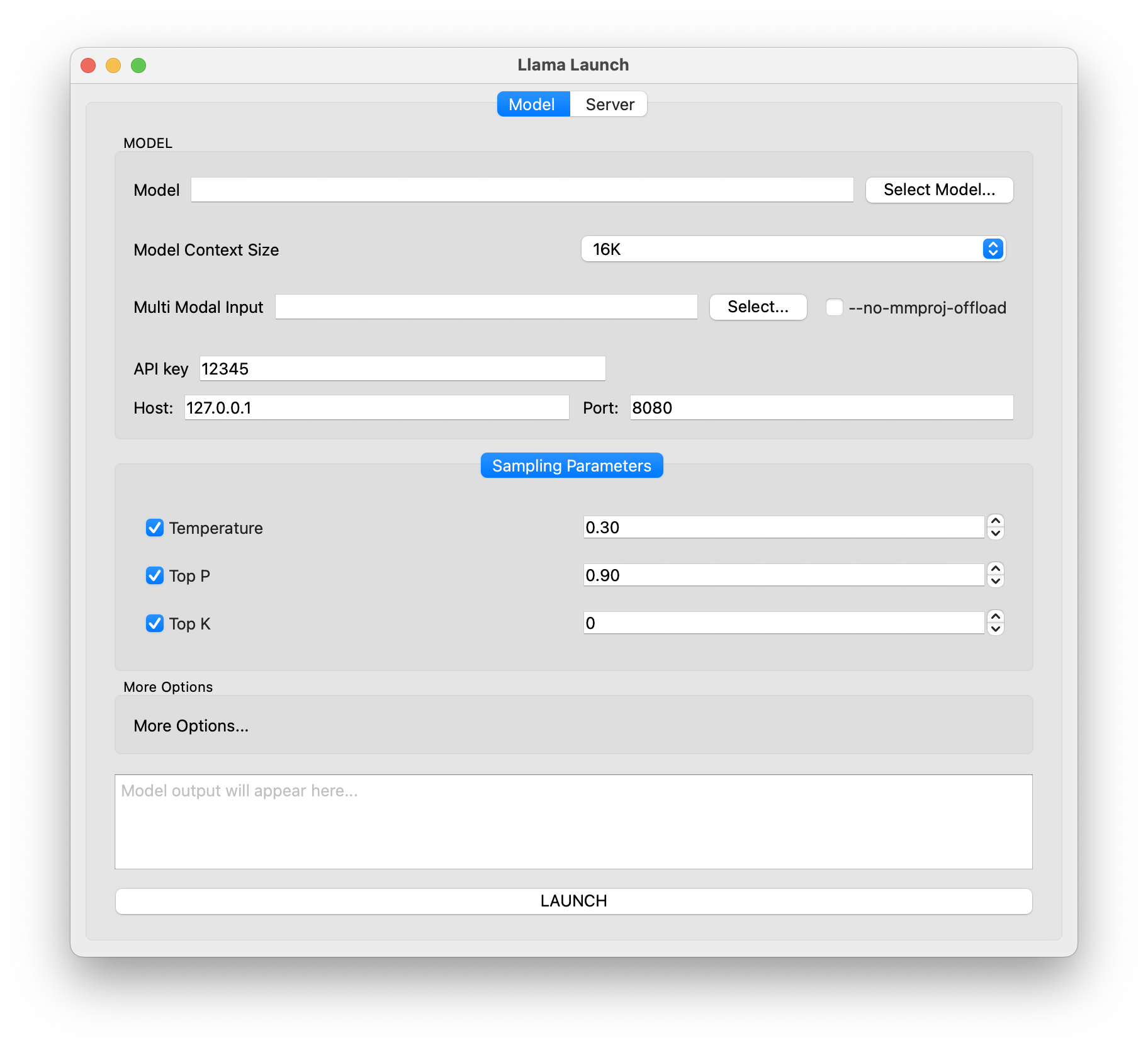
Task: Increase Top K with the up stepper arrow
Action: pos(995,616)
